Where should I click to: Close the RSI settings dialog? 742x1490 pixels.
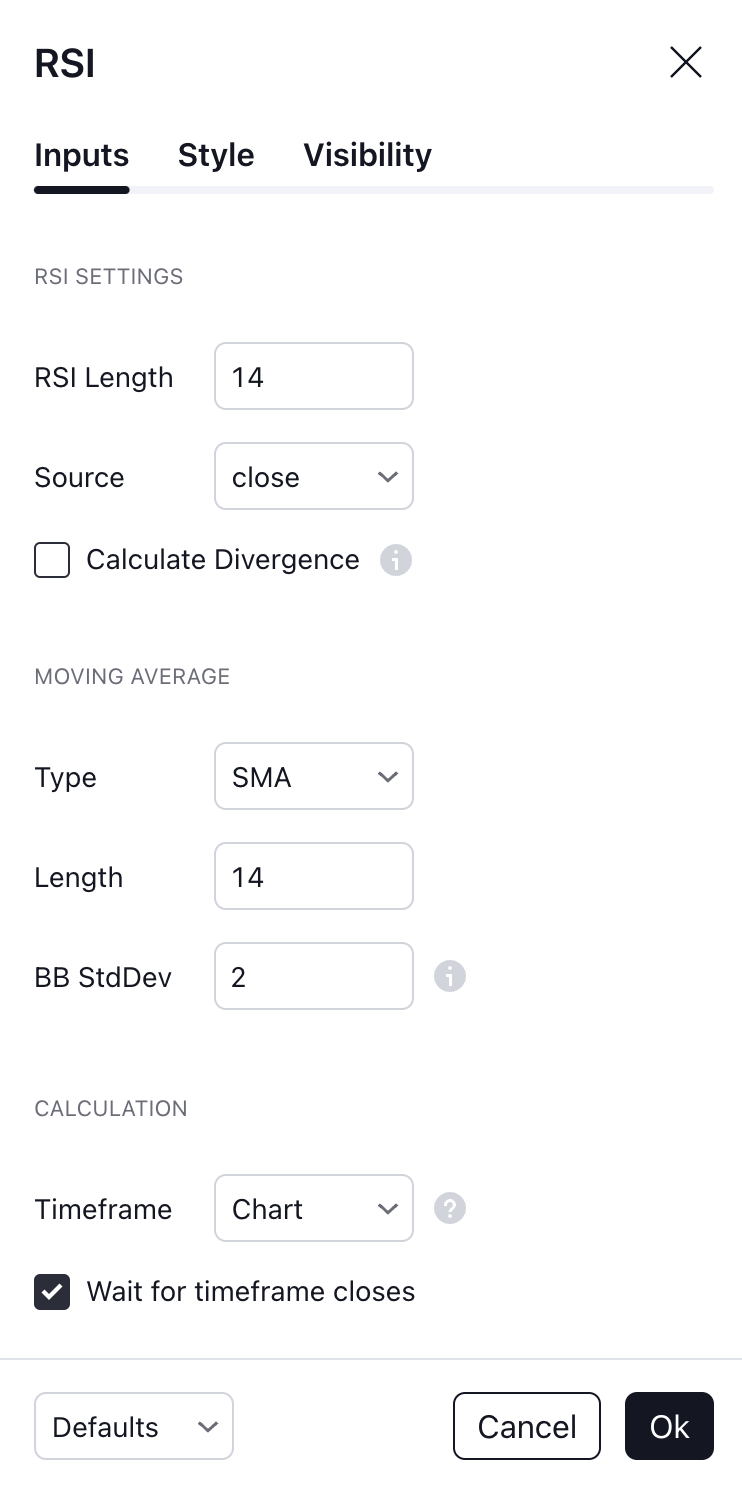tap(686, 63)
